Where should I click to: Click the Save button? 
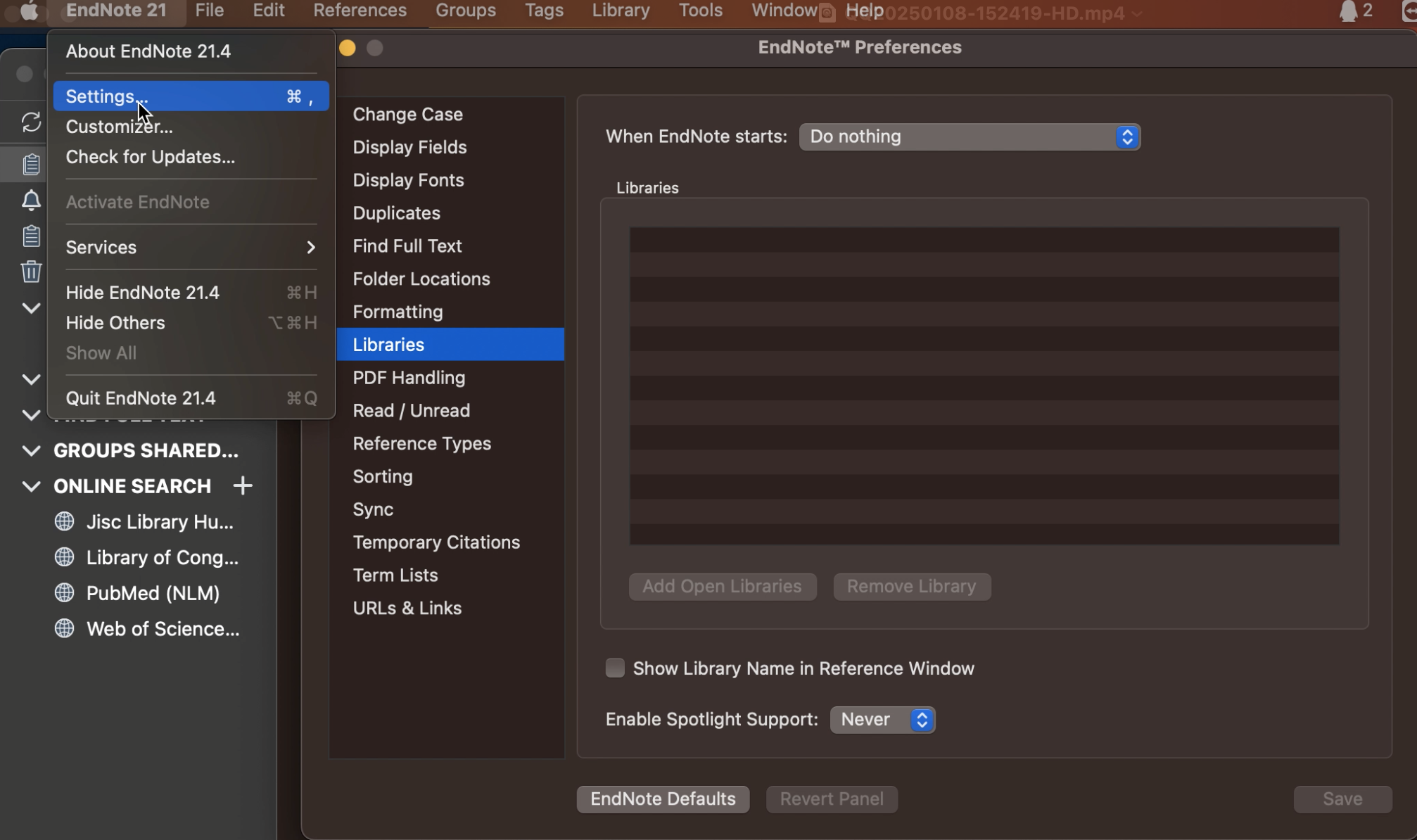tap(1342, 799)
